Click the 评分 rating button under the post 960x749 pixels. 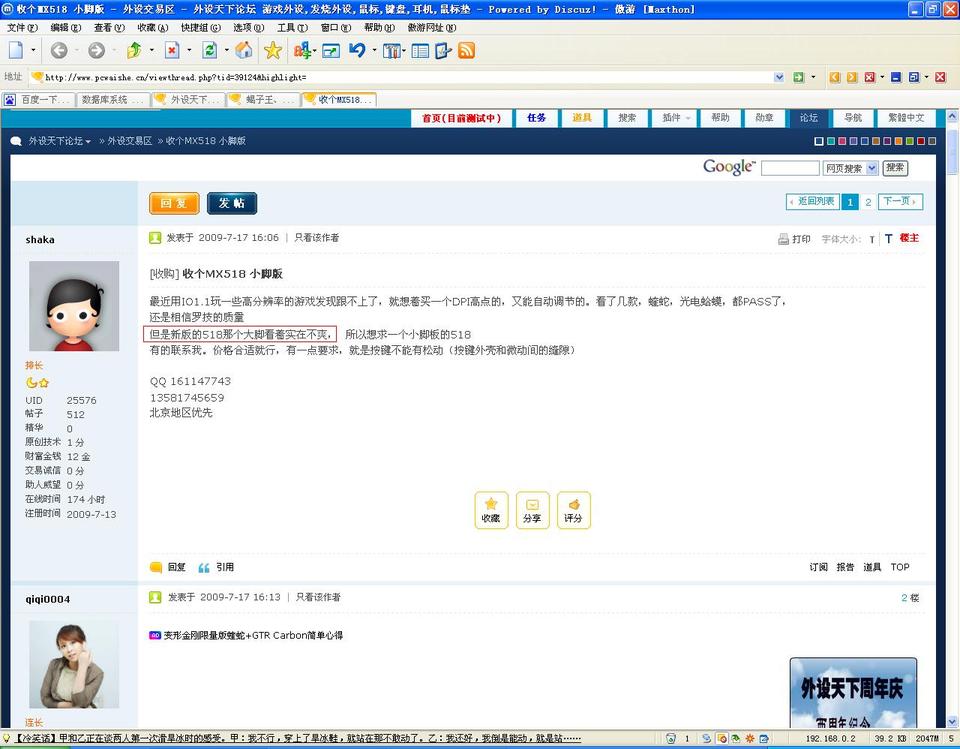573,510
